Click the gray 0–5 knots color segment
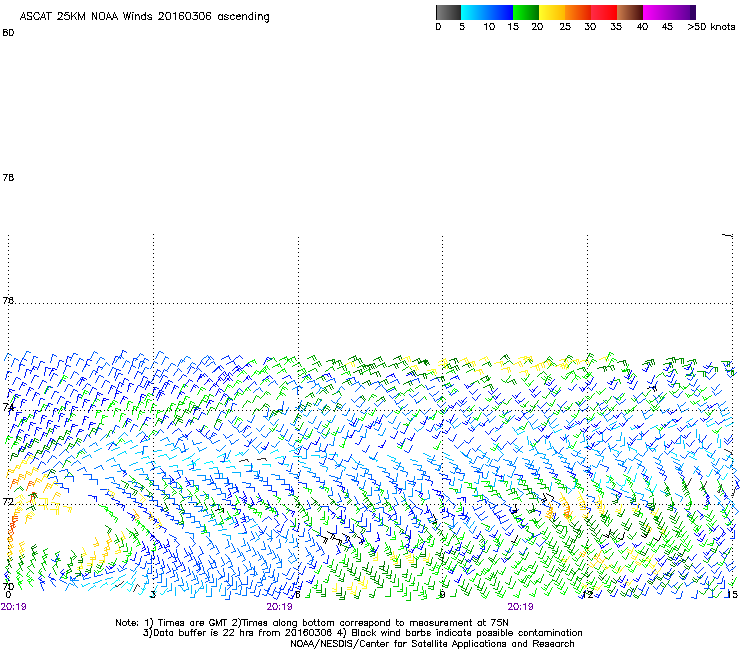 [x=448, y=12]
